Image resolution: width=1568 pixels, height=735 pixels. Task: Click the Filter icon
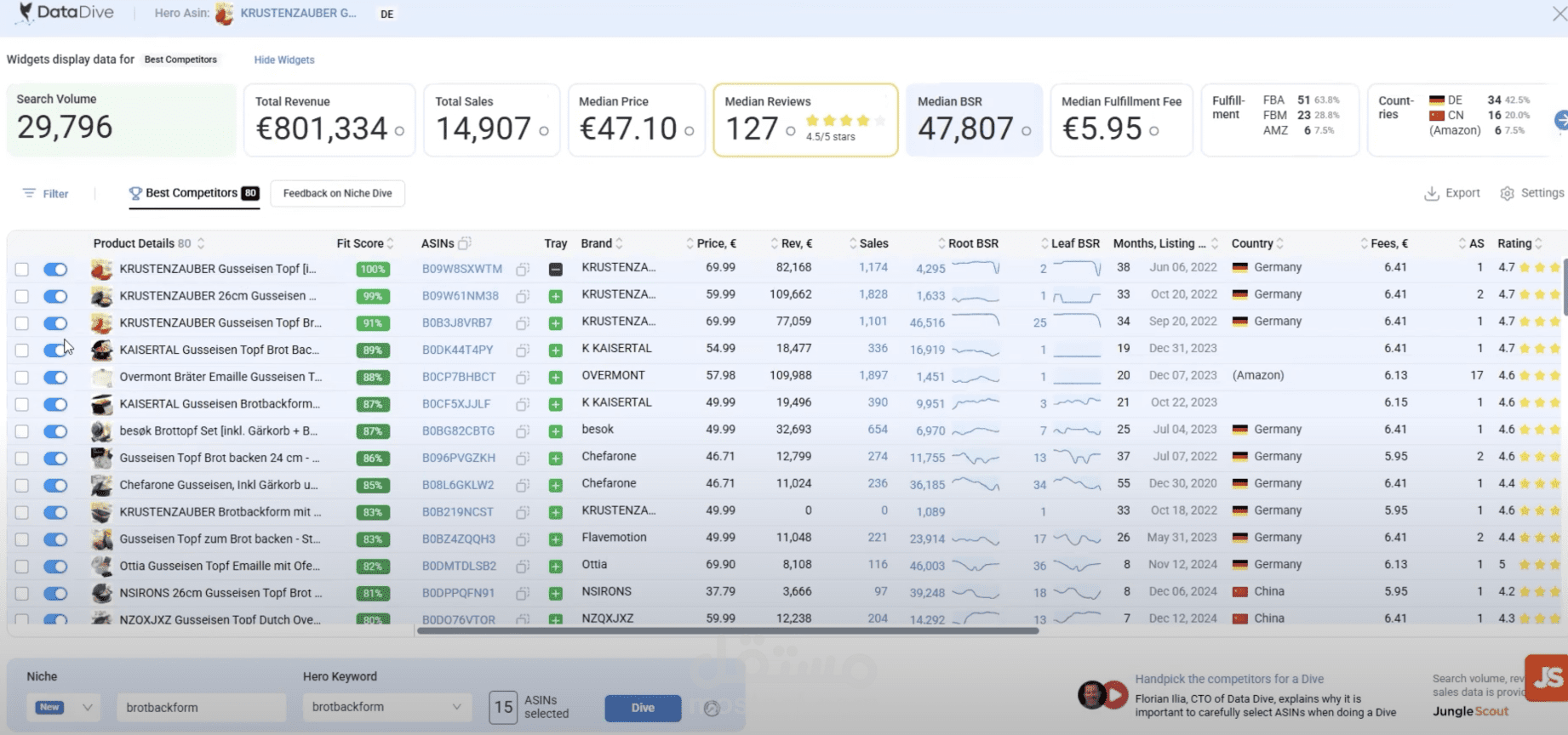[29, 194]
